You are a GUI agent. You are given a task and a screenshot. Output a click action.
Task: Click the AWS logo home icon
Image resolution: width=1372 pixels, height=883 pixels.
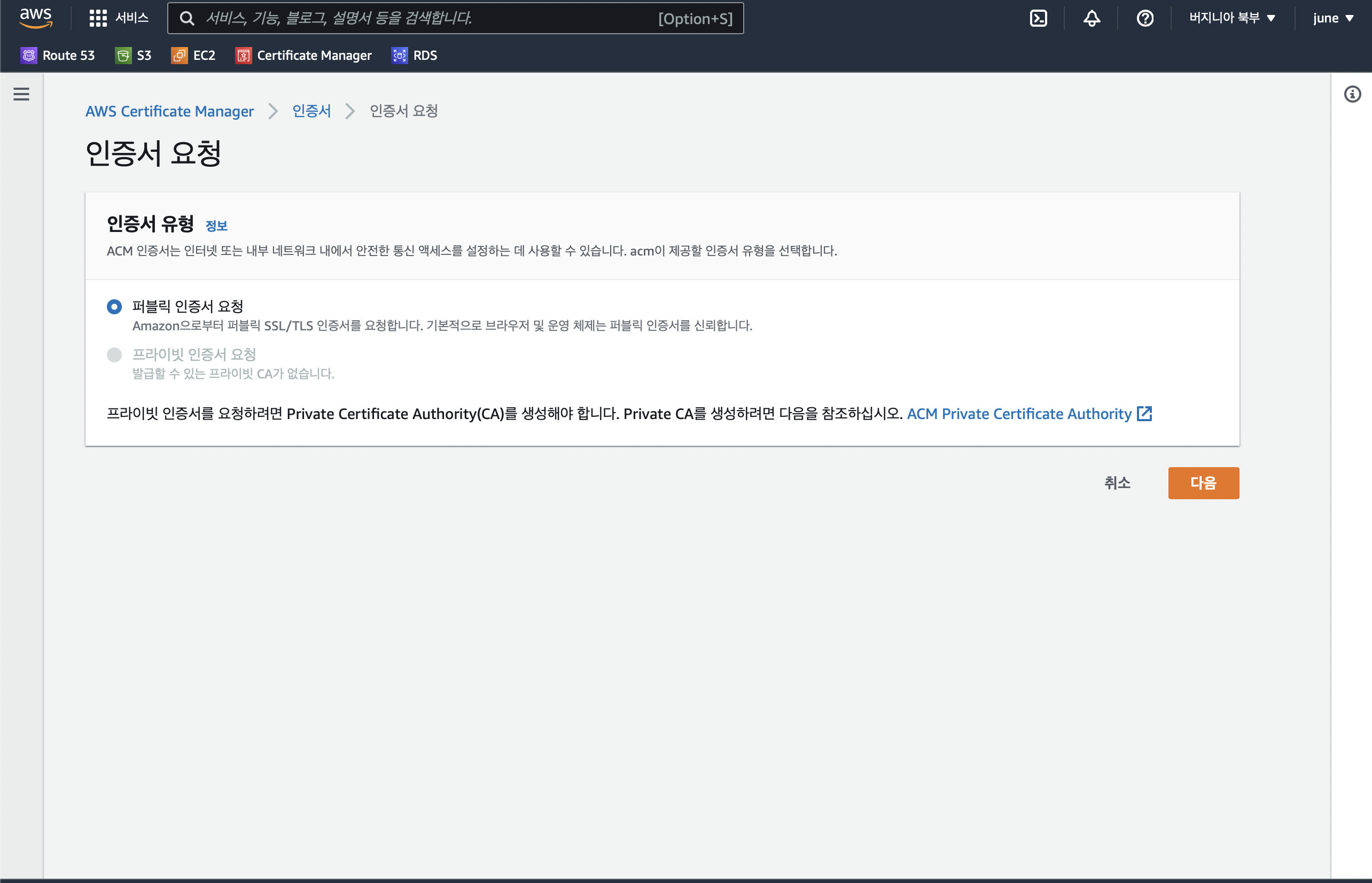pyautogui.click(x=36, y=18)
